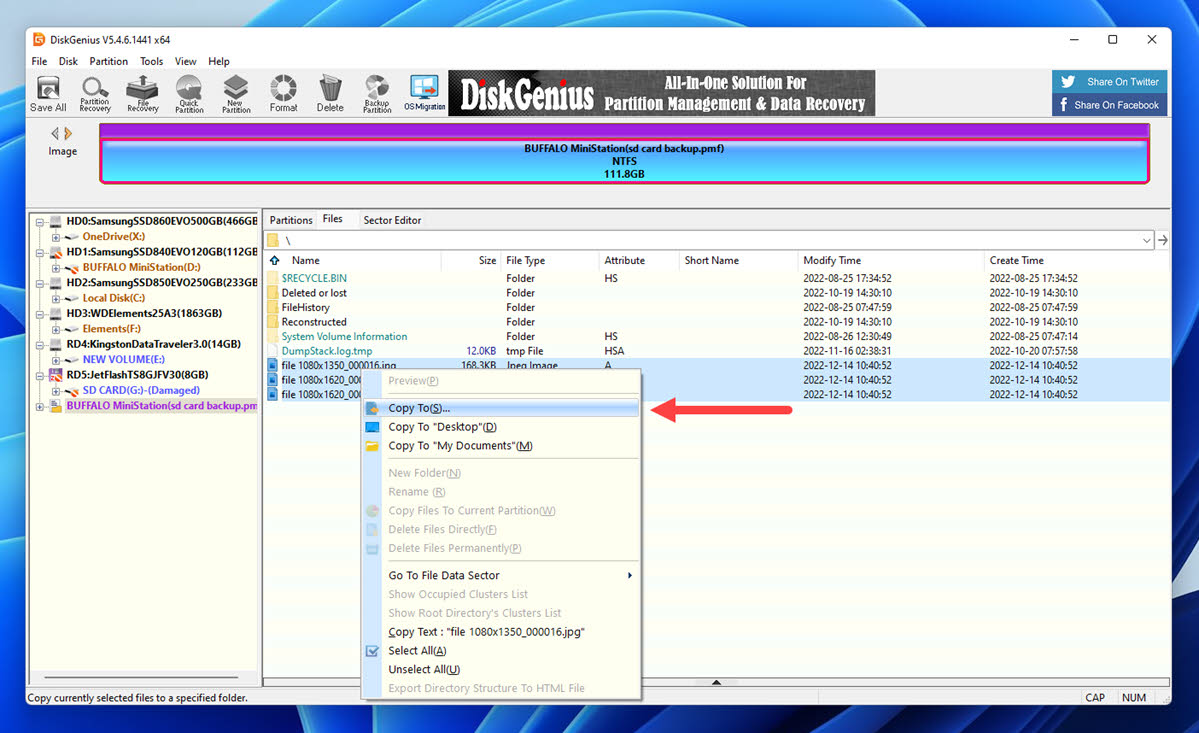Expand the NEW VOLUME(E:) tree node
Viewport: 1199px width, 733px height.
[56, 360]
